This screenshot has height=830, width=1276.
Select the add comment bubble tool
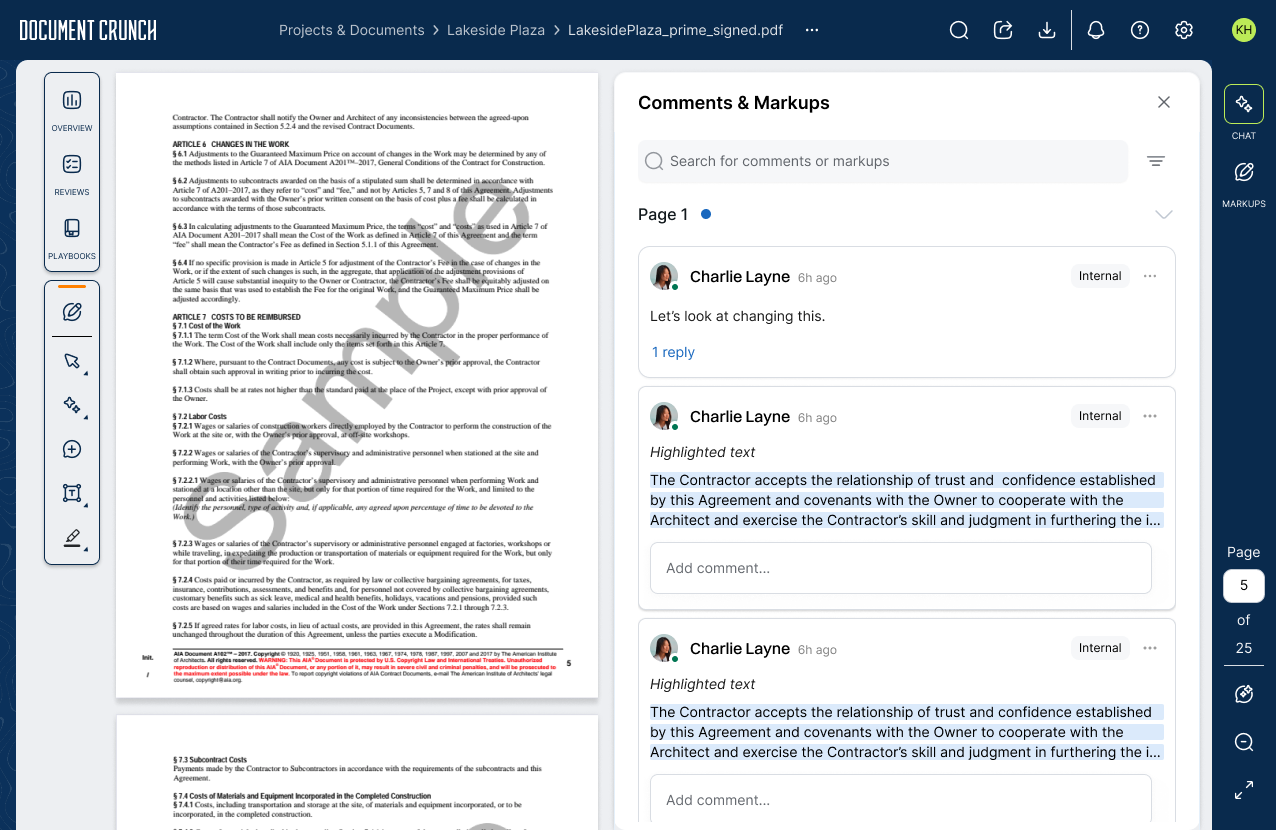coord(72,449)
